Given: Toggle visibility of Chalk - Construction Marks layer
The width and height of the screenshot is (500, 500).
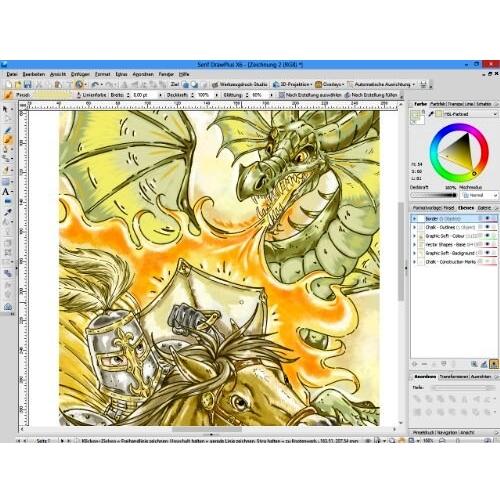Looking at the screenshot, I should pos(487,262).
